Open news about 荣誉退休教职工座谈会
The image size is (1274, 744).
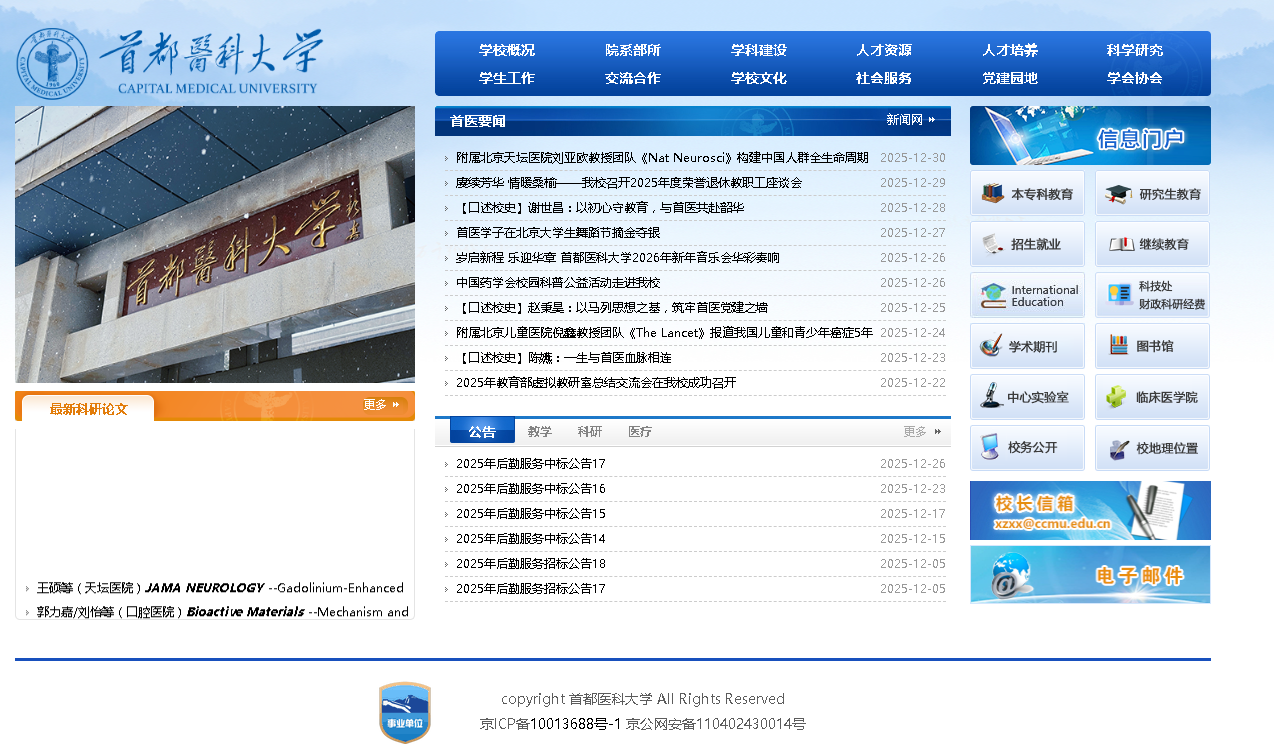click(x=629, y=183)
